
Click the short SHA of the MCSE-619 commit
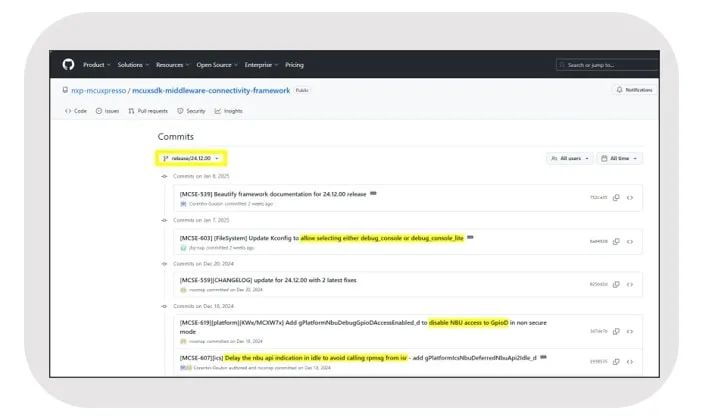pyautogui.click(x=598, y=331)
